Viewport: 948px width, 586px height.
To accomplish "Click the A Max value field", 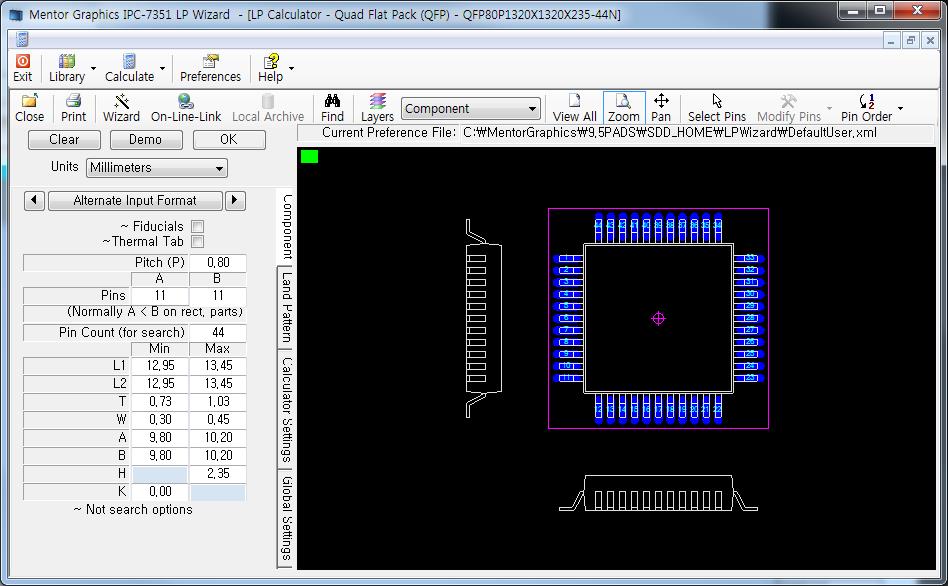I will (218, 438).
